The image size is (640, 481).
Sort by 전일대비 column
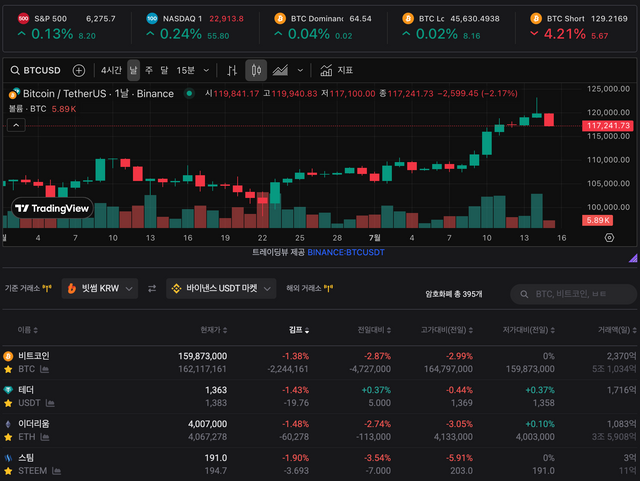tap(374, 330)
